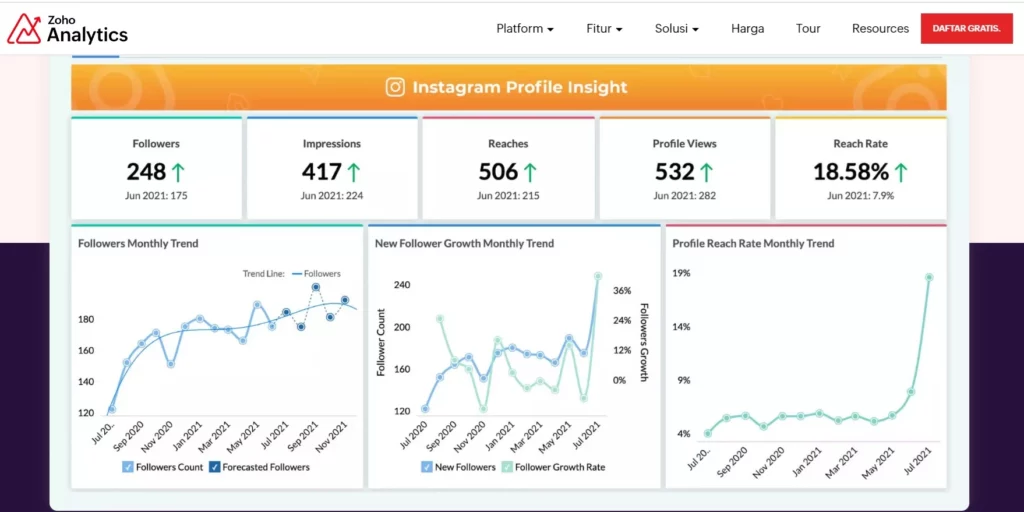
Task: Click the Instagram Profile Insight heading
Action: click(520, 88)
